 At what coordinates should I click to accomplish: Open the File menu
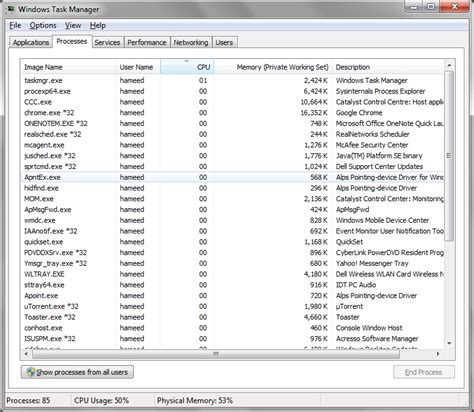click(15, 25)
